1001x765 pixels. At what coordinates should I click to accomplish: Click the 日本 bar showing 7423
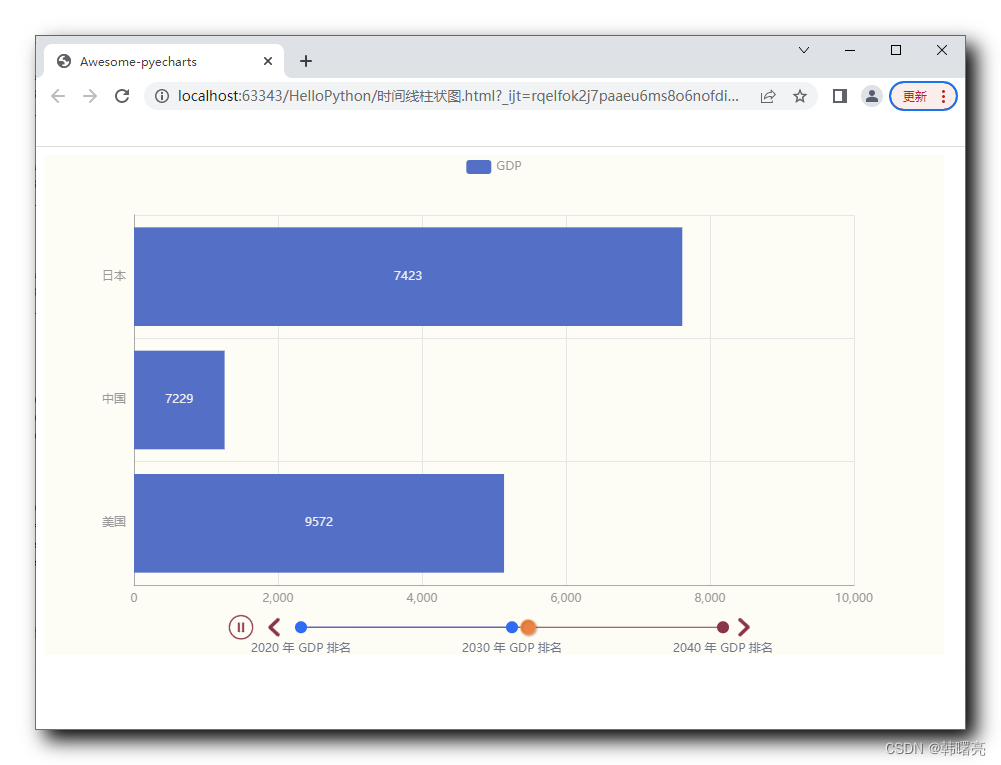pyautogui.click(x=407, y=276)
